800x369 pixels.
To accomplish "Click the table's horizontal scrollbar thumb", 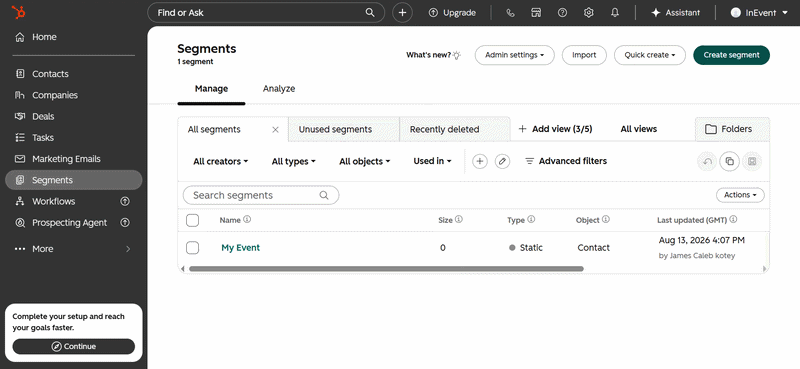I will [386, 268].
